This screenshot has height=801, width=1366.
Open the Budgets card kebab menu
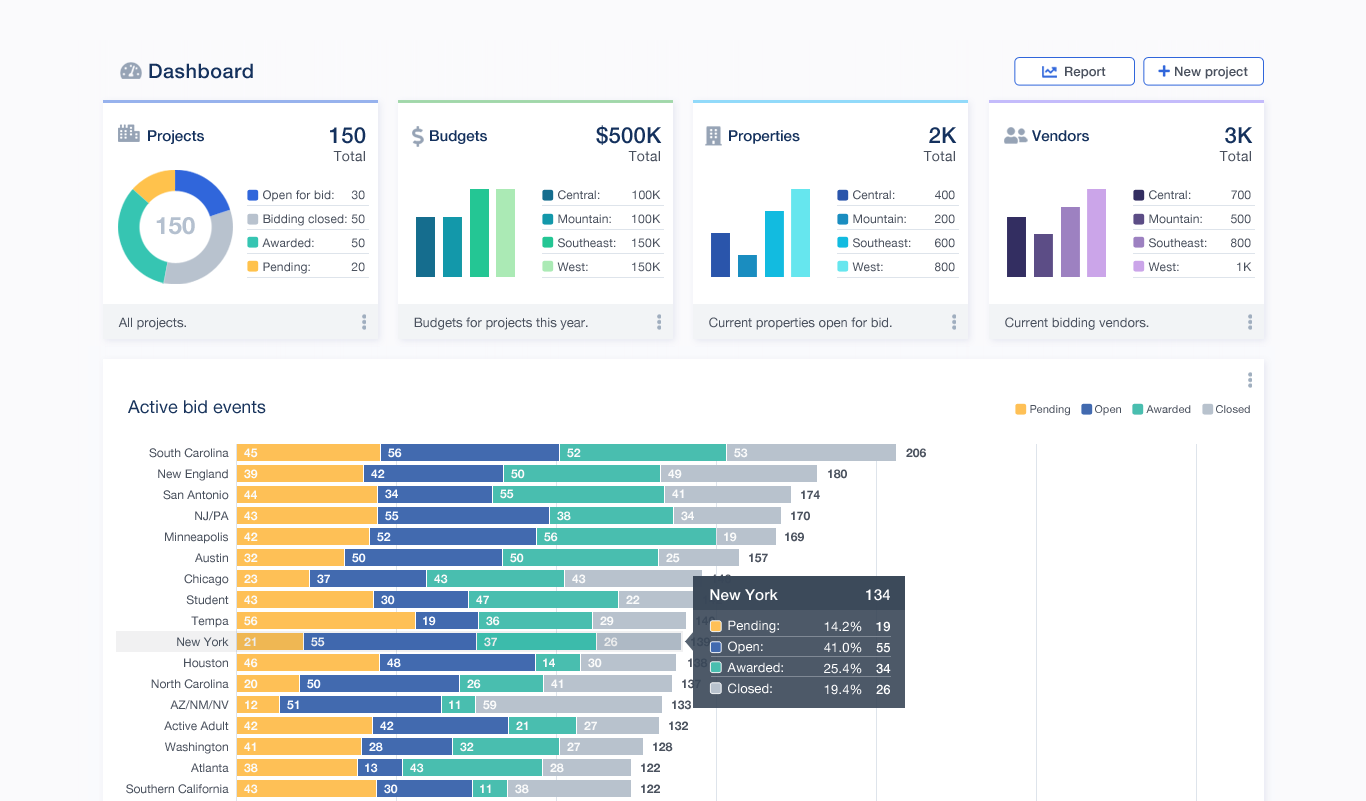pos(659,322)
